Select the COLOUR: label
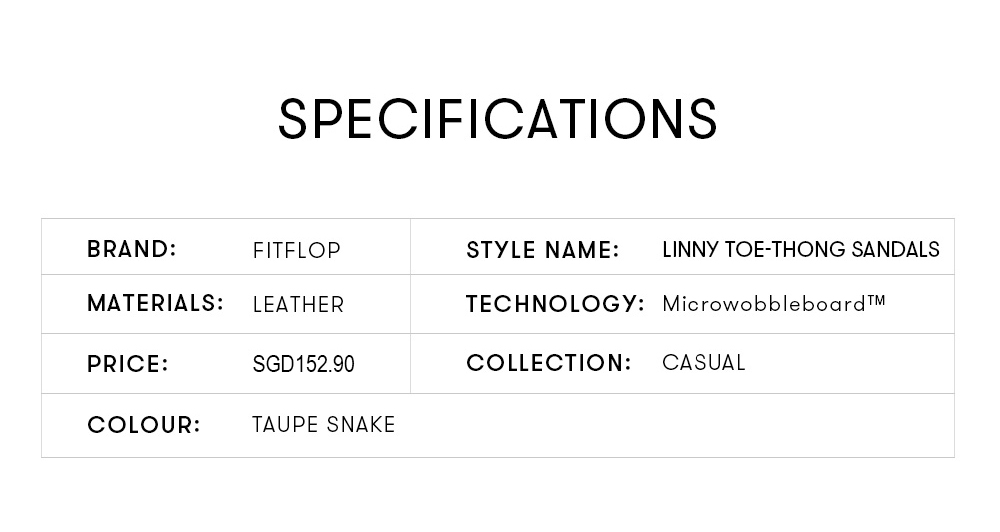 point(143,425)
